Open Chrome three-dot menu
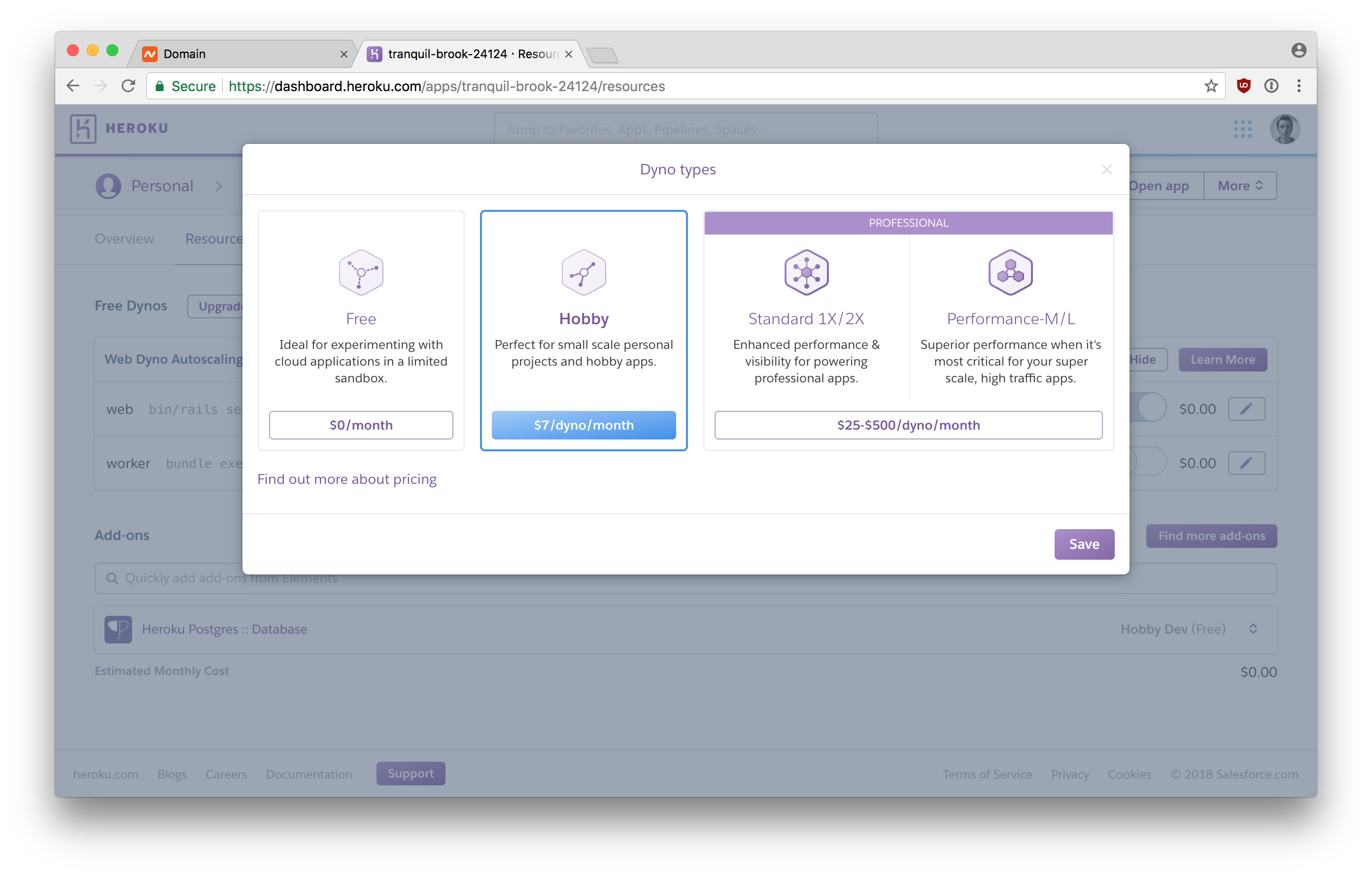Screen dimensions: 1372x876 click(x=1299, y=86)
